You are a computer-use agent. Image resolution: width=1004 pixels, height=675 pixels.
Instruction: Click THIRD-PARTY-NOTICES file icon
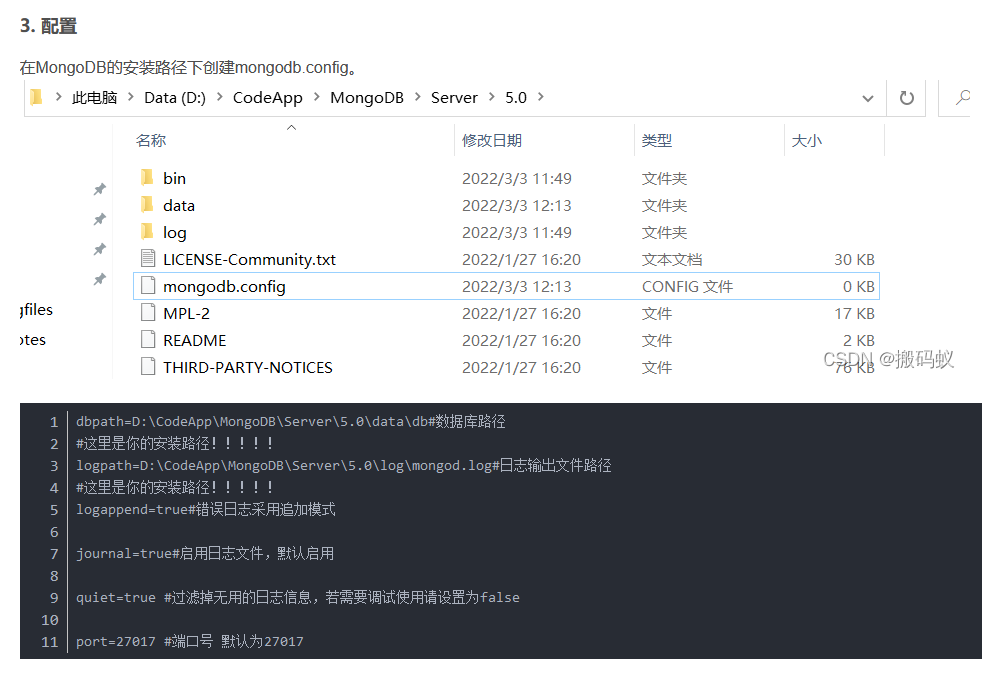148,366
